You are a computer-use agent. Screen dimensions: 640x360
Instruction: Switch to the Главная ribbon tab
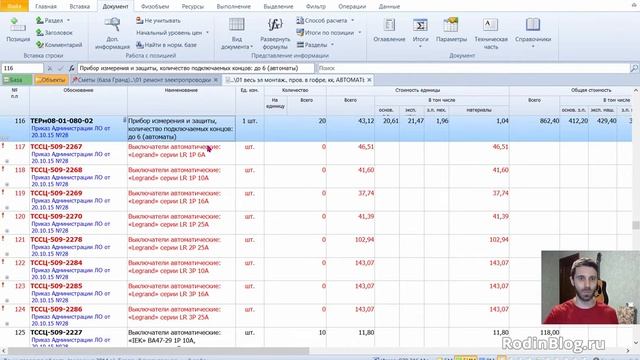click(x=46, y=7)
